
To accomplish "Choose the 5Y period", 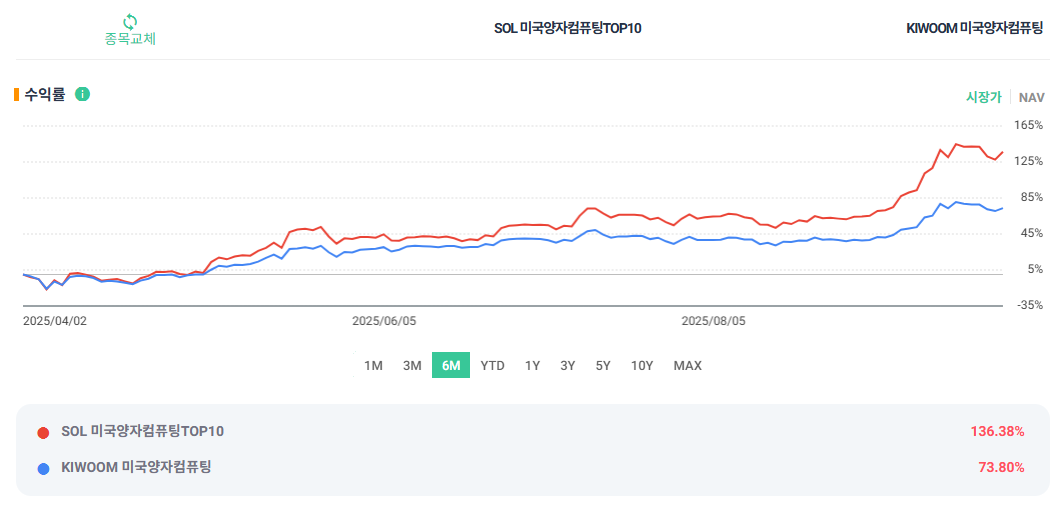I will (x=603, y=366).
